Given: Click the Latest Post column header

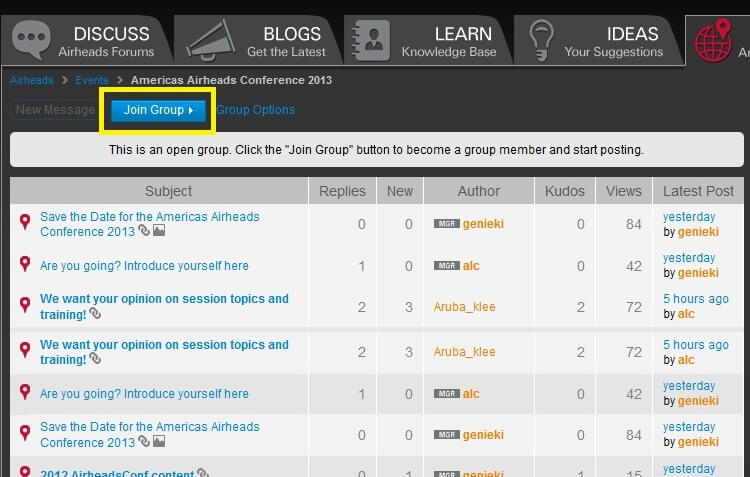Looking at the screenshot, I should [699, 191].
